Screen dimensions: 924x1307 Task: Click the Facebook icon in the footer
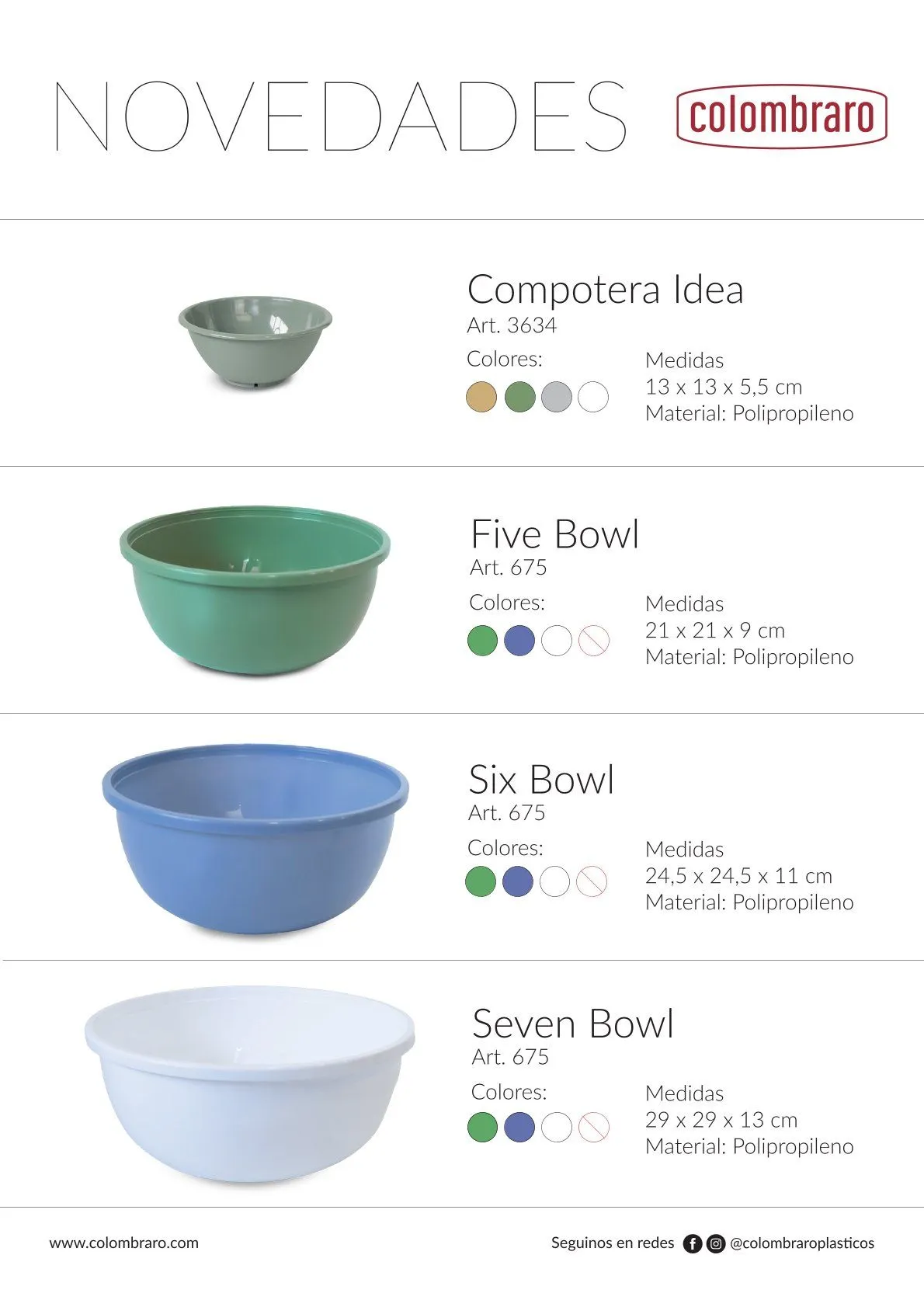(x=692, y=1243)
